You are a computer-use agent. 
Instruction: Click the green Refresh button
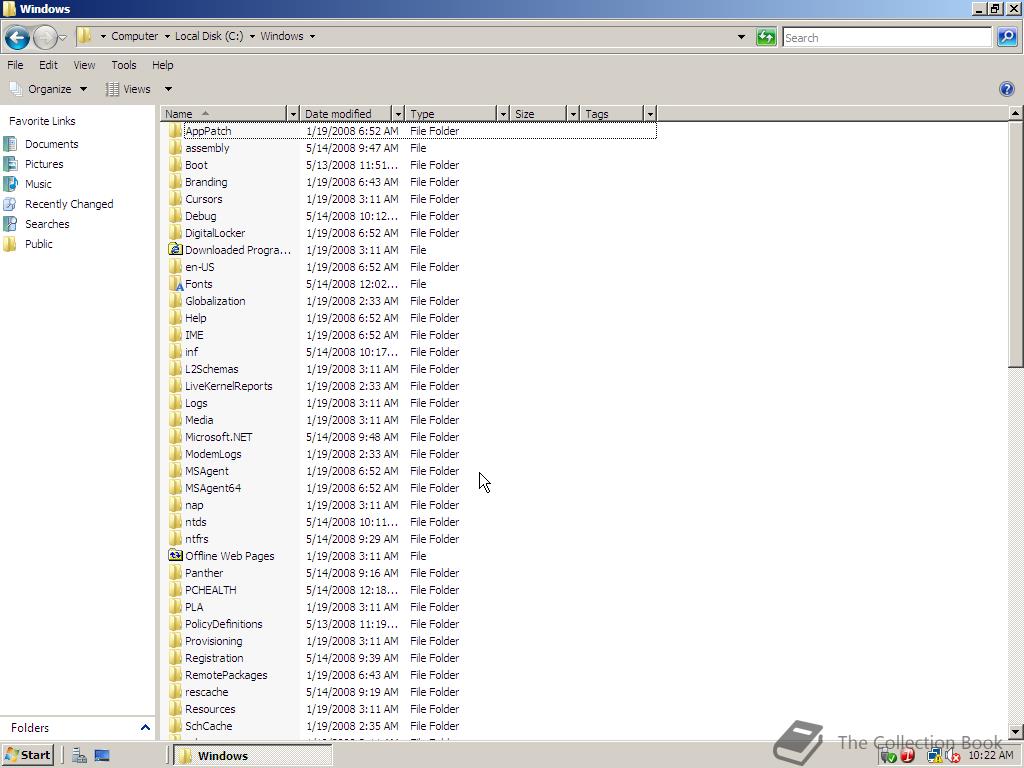tap(765, 37)
